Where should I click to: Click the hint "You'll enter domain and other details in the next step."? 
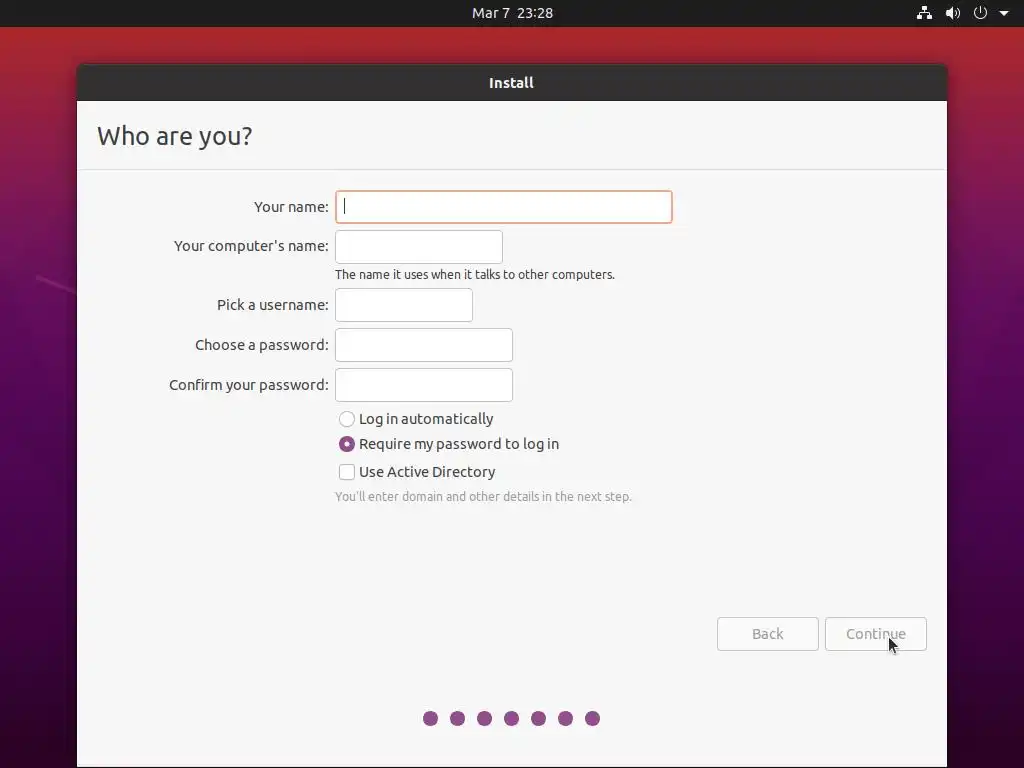click(483, 496)
